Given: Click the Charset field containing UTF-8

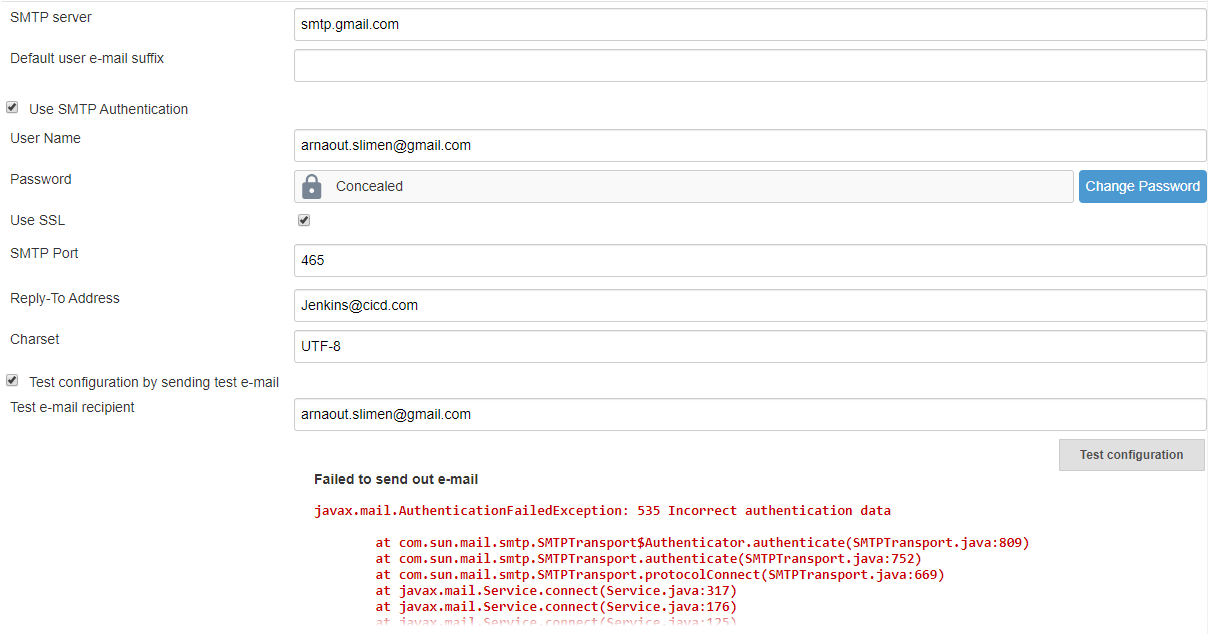Looking at the screenshot, I should pos(750,346).
